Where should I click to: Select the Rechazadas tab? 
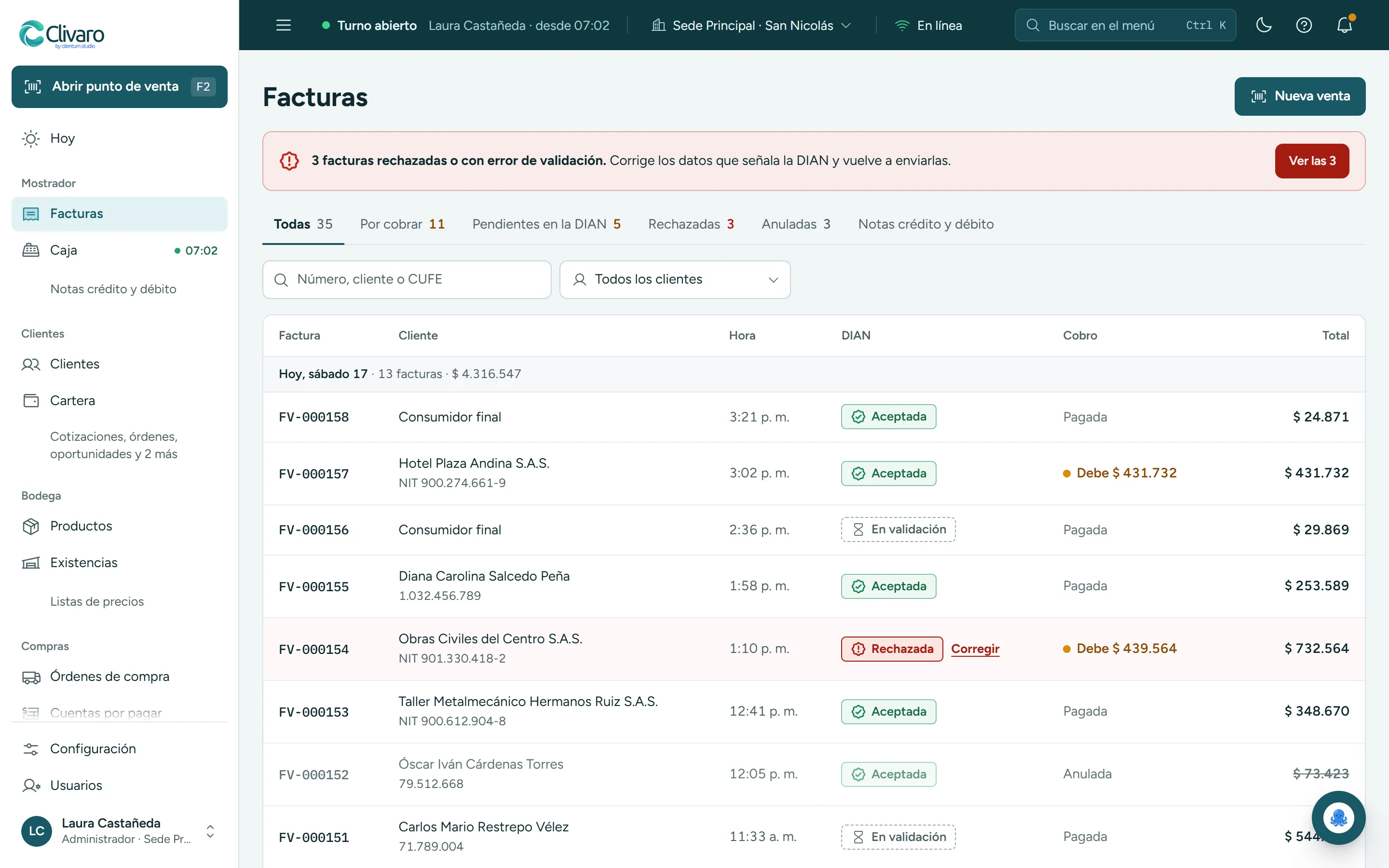(691, 224)
